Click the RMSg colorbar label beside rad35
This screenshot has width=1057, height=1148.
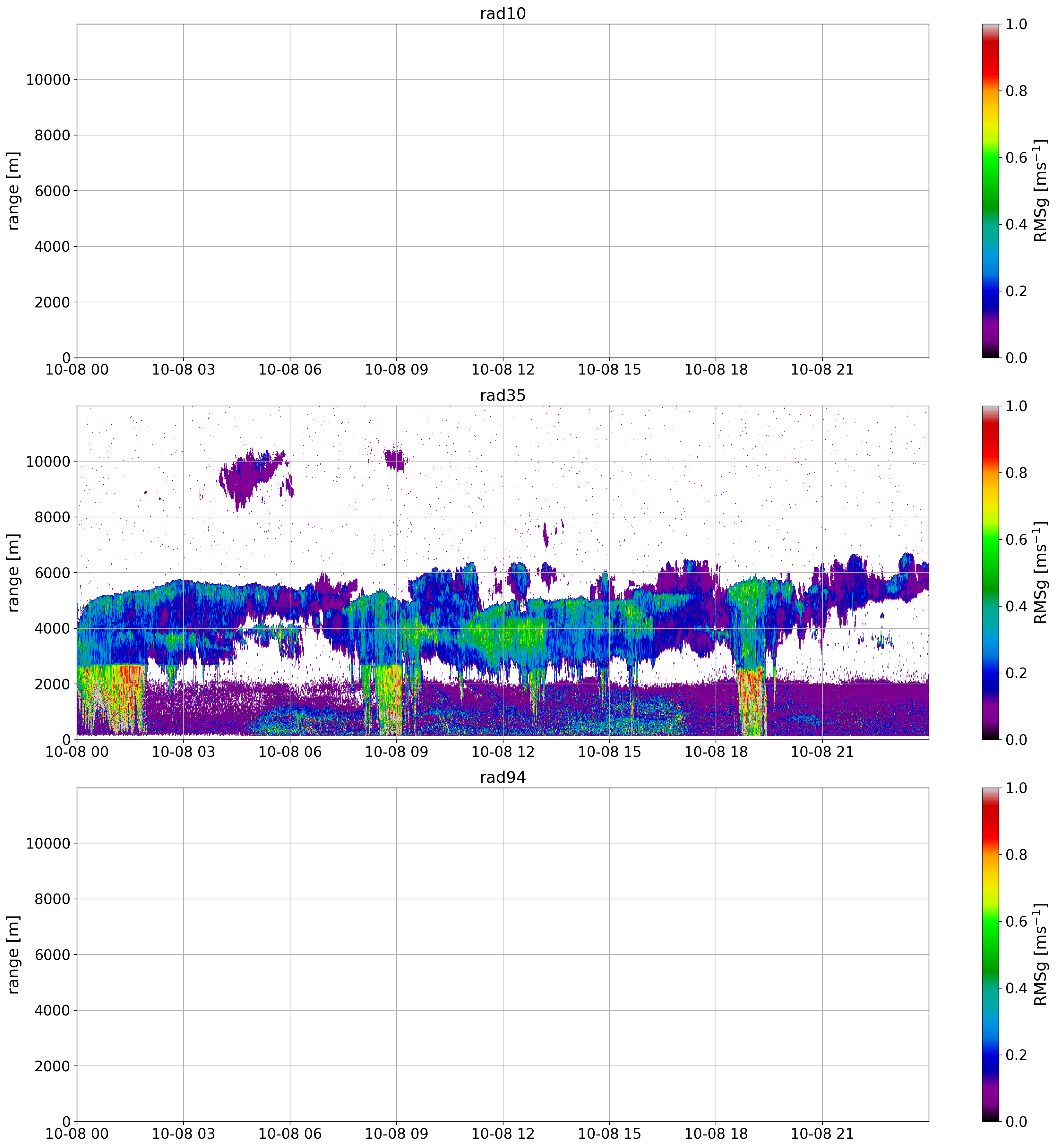pos(1041,573)
